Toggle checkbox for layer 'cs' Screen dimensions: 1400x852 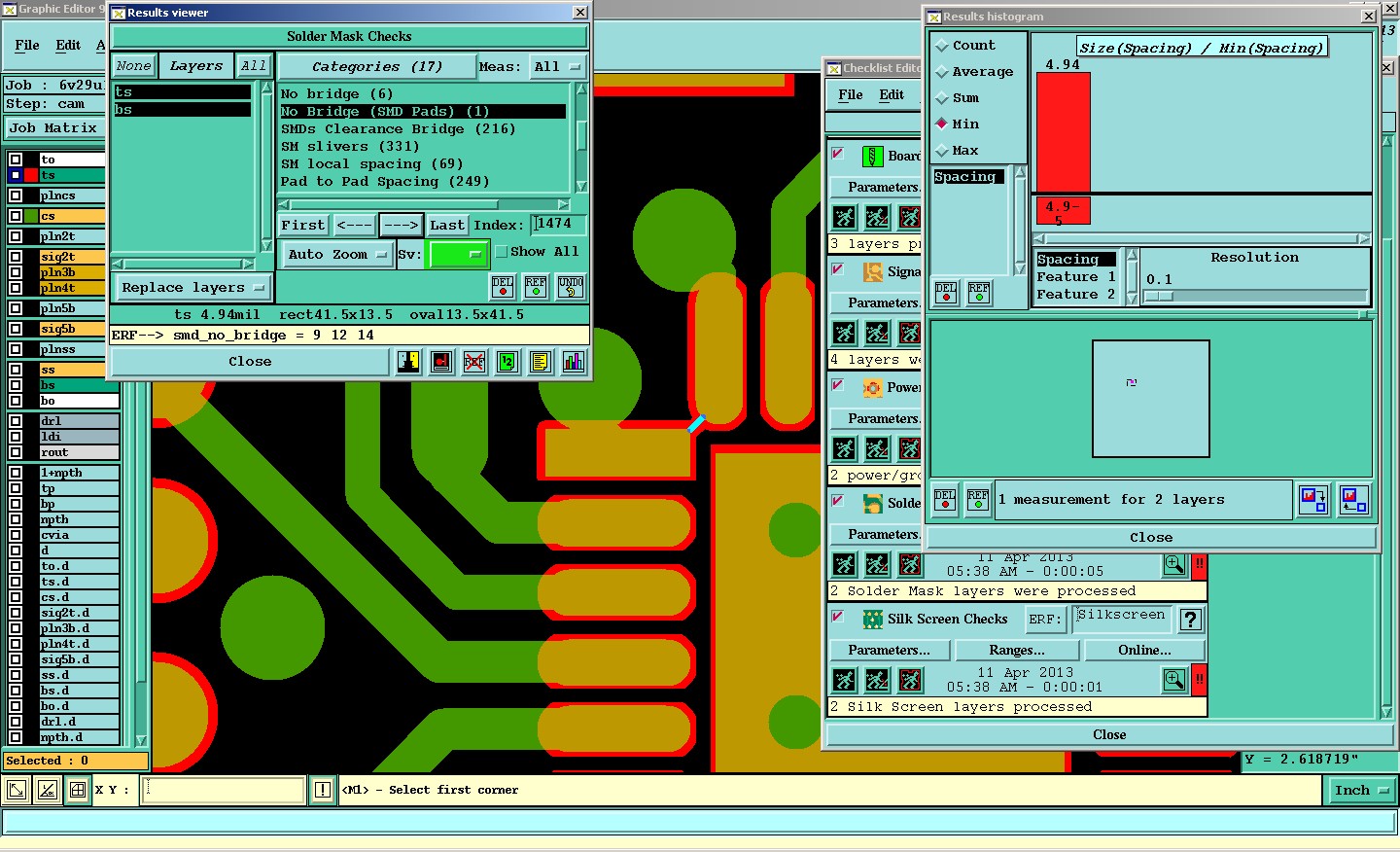click(x=16, y=216)
